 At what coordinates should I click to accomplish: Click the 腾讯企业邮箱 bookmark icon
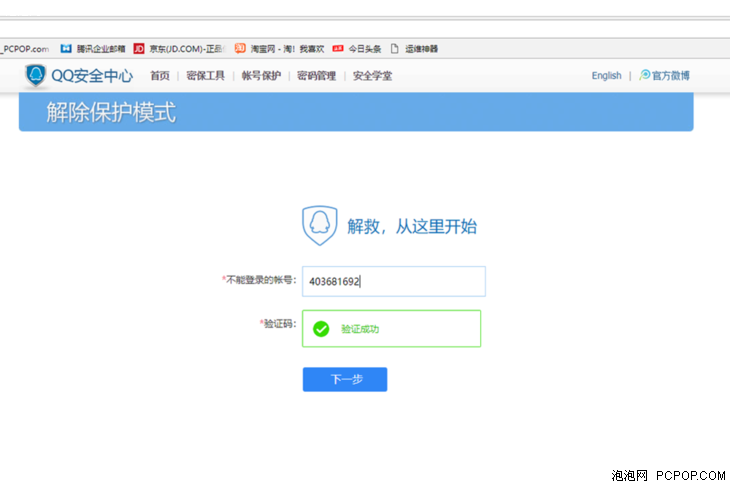tap(66, 48)
